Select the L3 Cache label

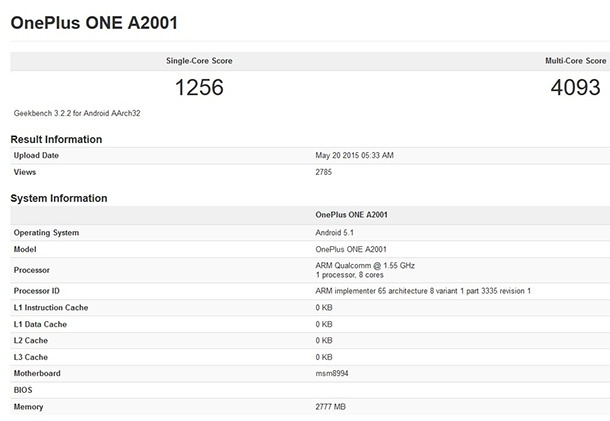click(31, 357)
